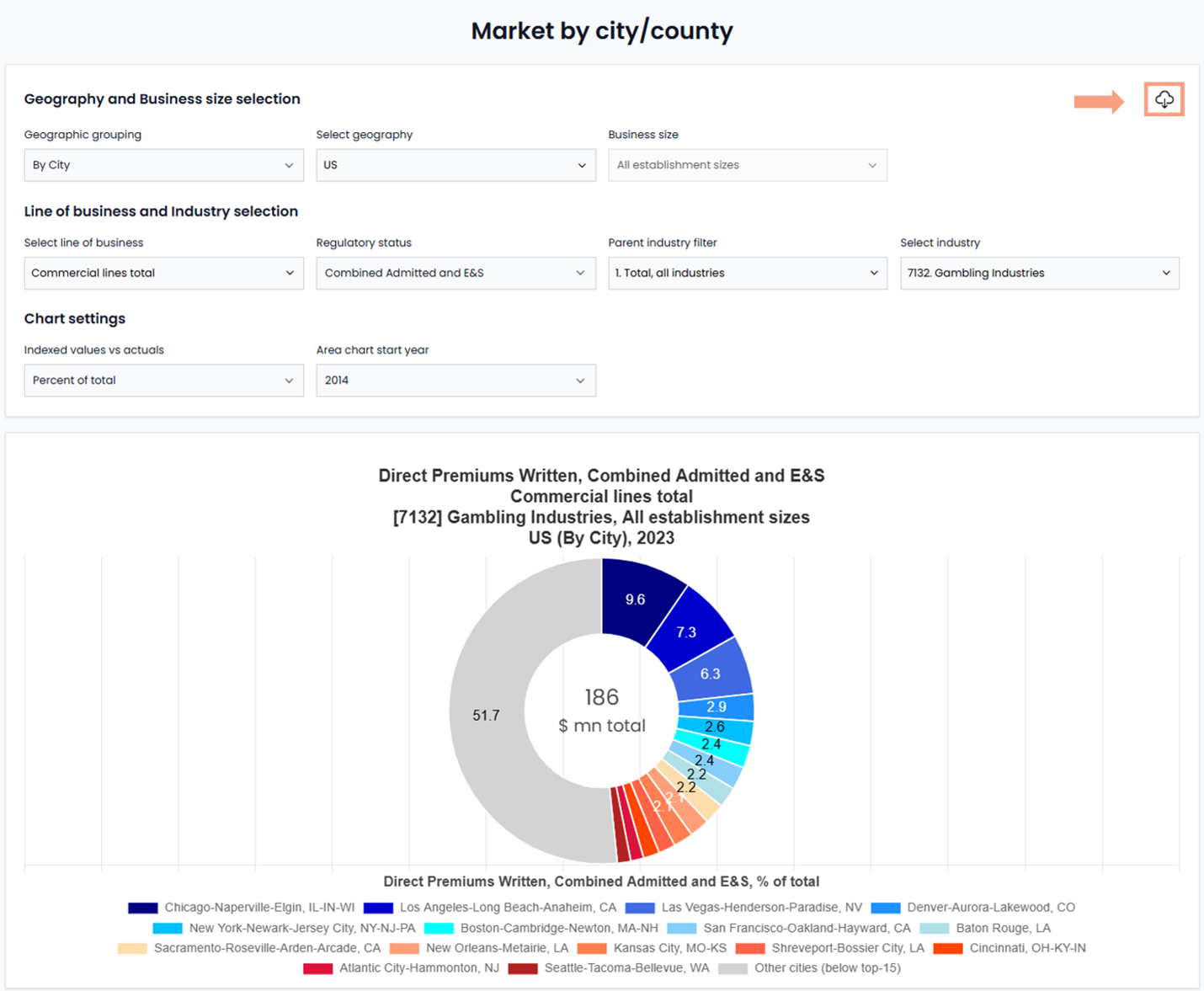Open the Regulatory status dropdown

(x=455, y=273)
